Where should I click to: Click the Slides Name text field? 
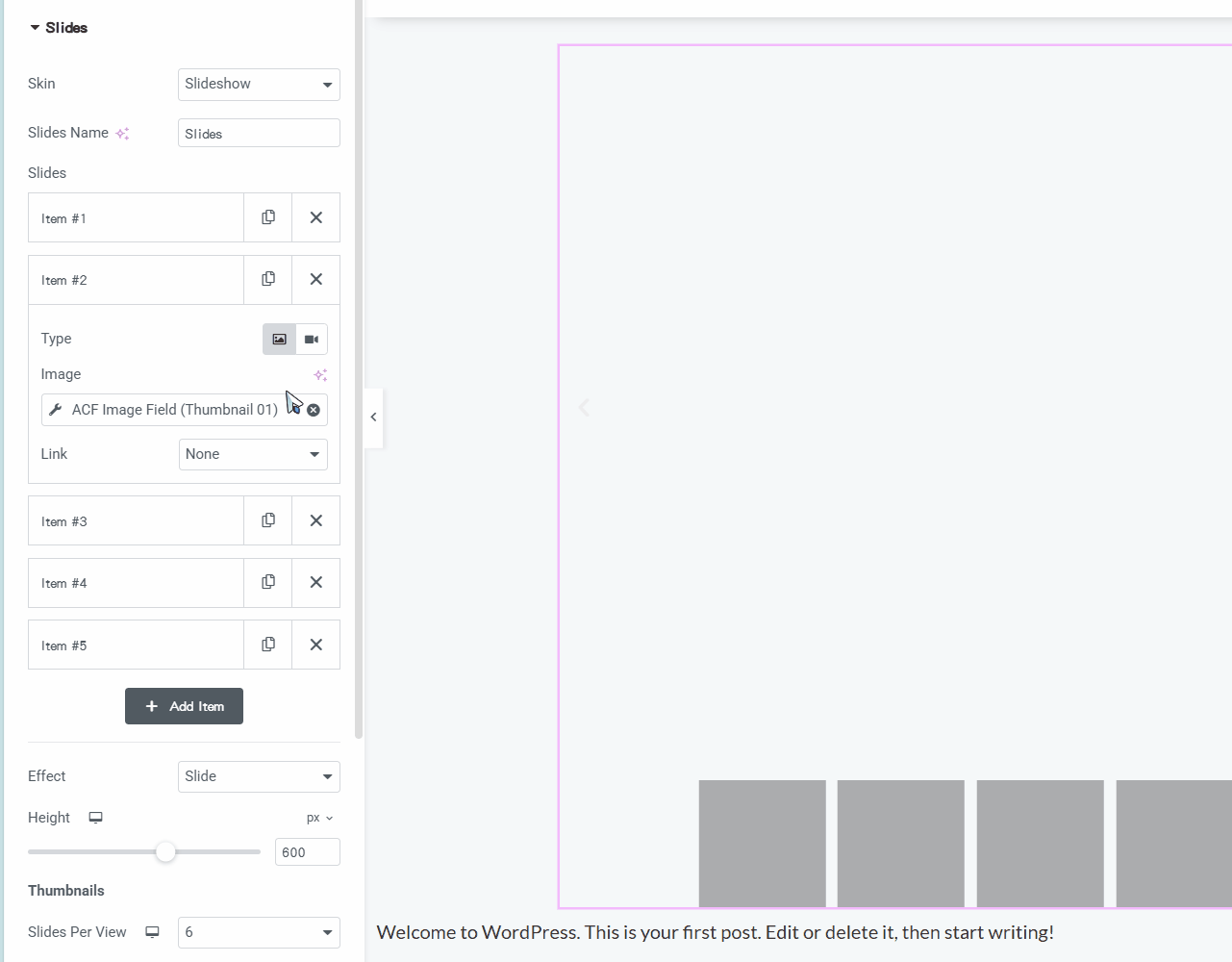259,134
